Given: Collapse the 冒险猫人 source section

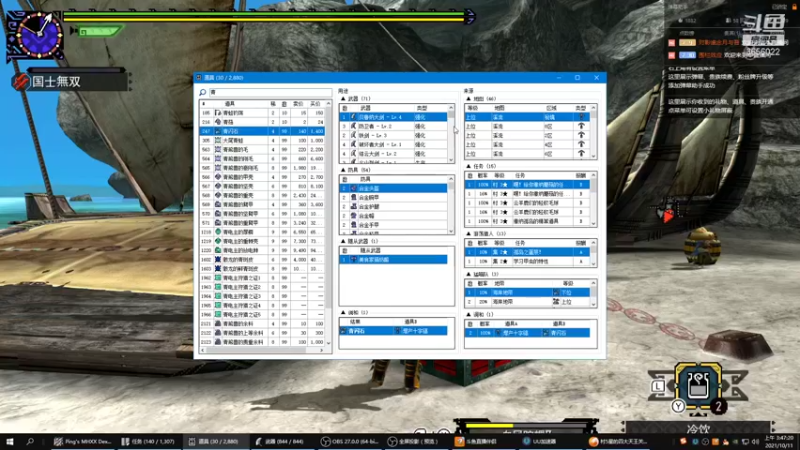Looking at the screenshot, I should (x=468, y=234).
